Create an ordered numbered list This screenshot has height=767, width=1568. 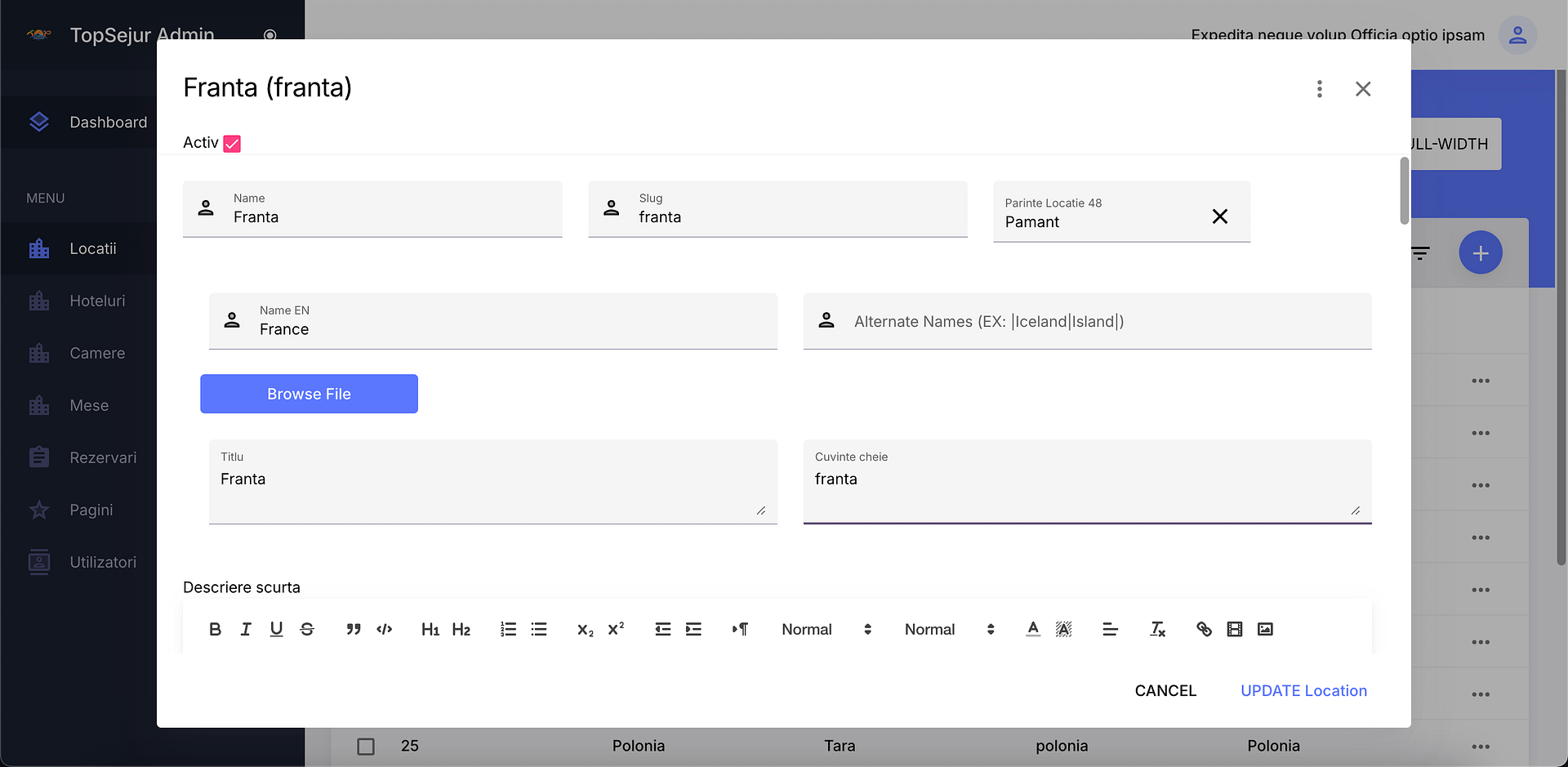508,629
